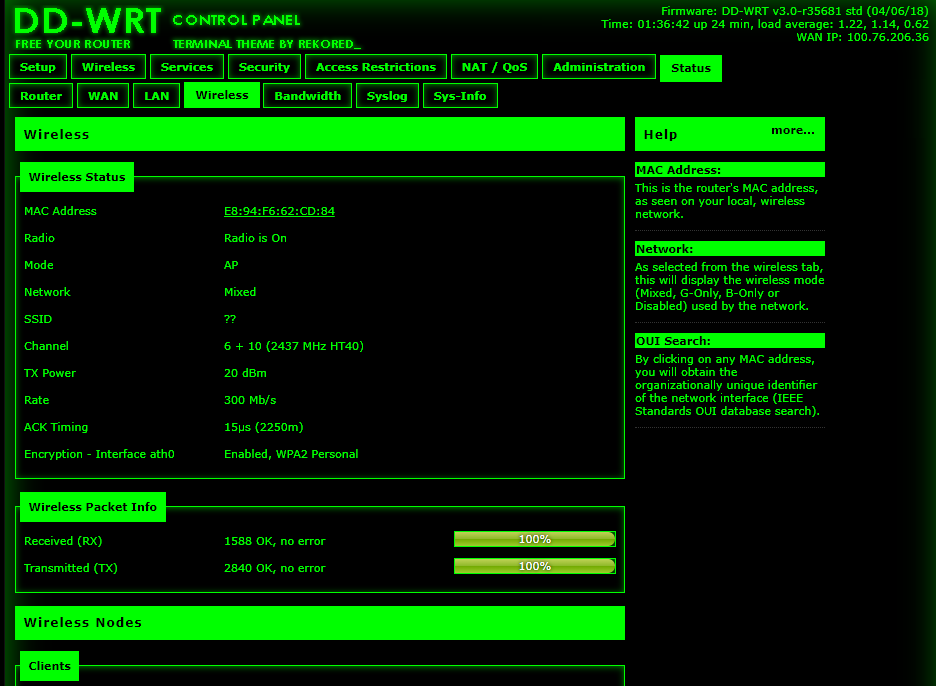Select the NAT / QoS tab
The image size is (936, 686).
coord(494,67)
